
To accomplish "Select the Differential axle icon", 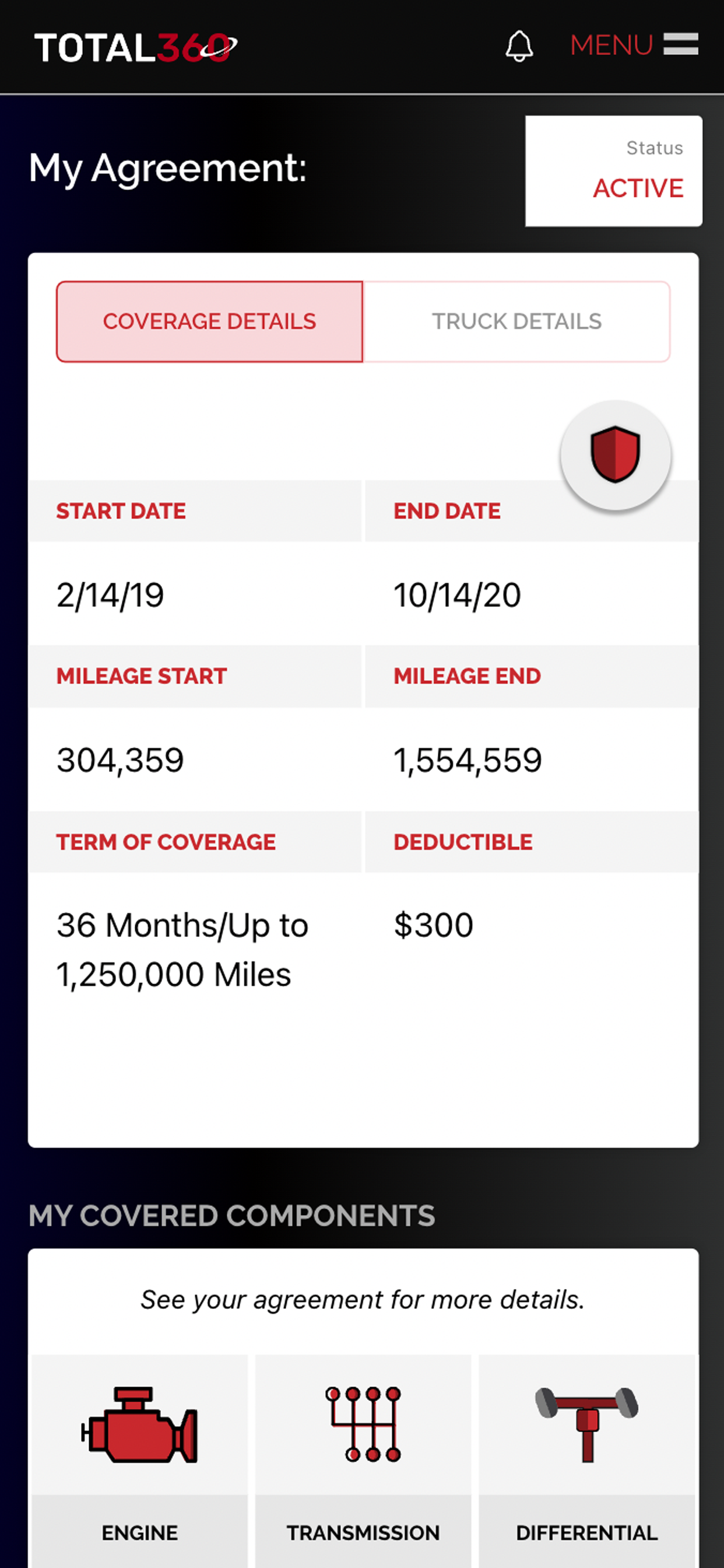I will [586, 1424].
